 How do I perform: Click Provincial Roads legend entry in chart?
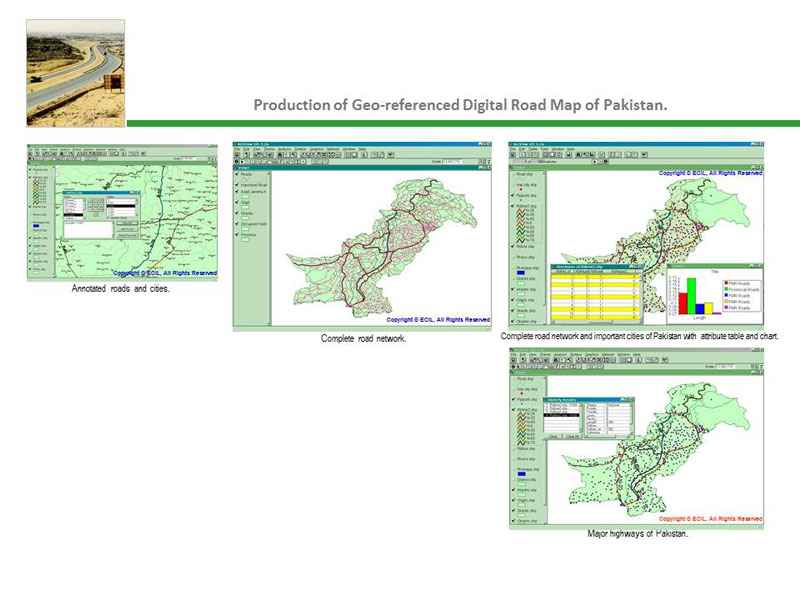tap(742, 289)
